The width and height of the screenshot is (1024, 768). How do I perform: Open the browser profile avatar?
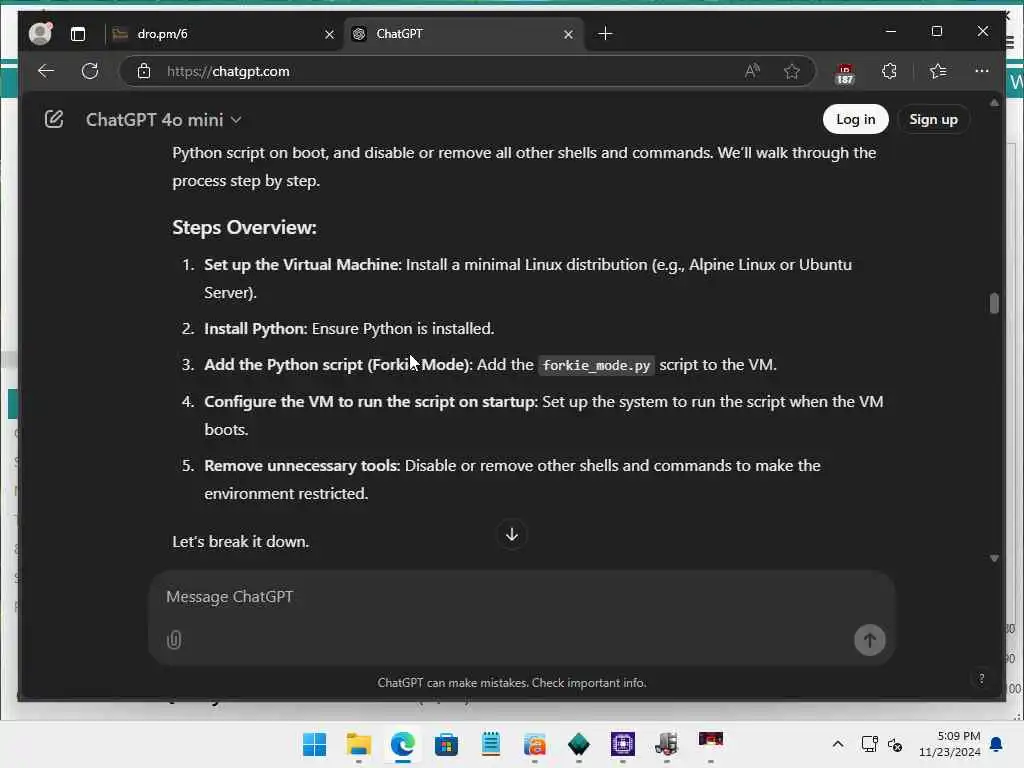pyautogui.click(x=40, y=33)
